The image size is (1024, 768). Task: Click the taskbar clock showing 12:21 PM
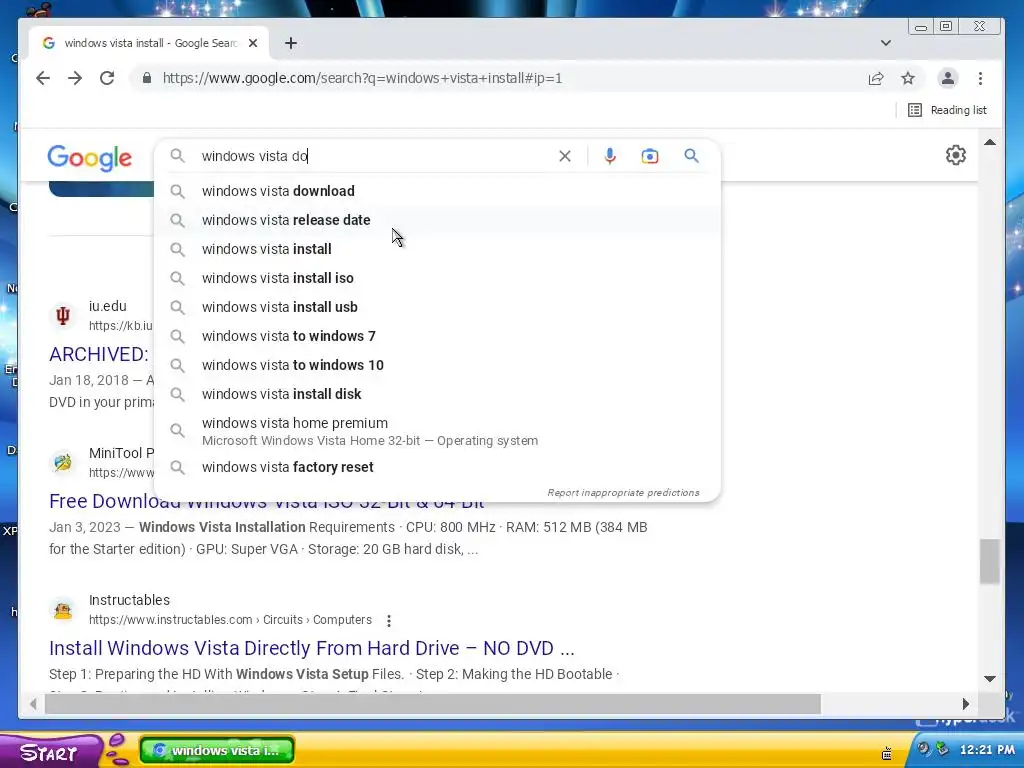coord(987,750)
